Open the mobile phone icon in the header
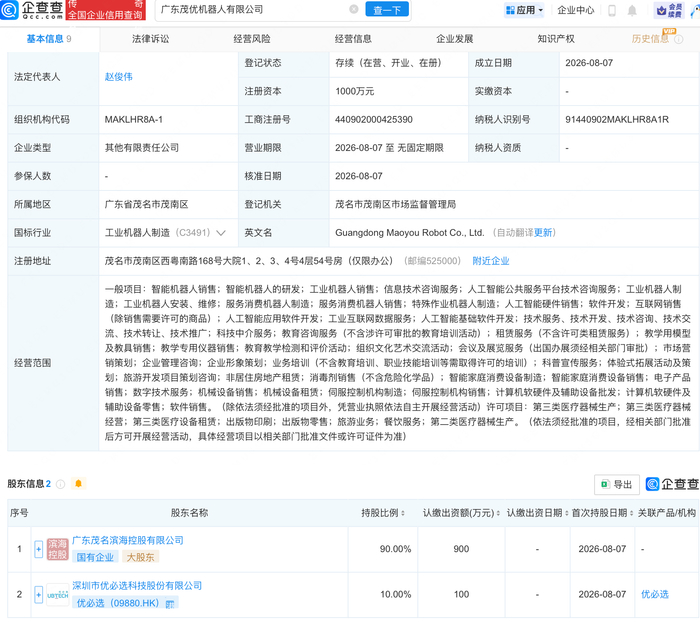Viewport: 700px width, 622px height. click(x=612, y=10)
